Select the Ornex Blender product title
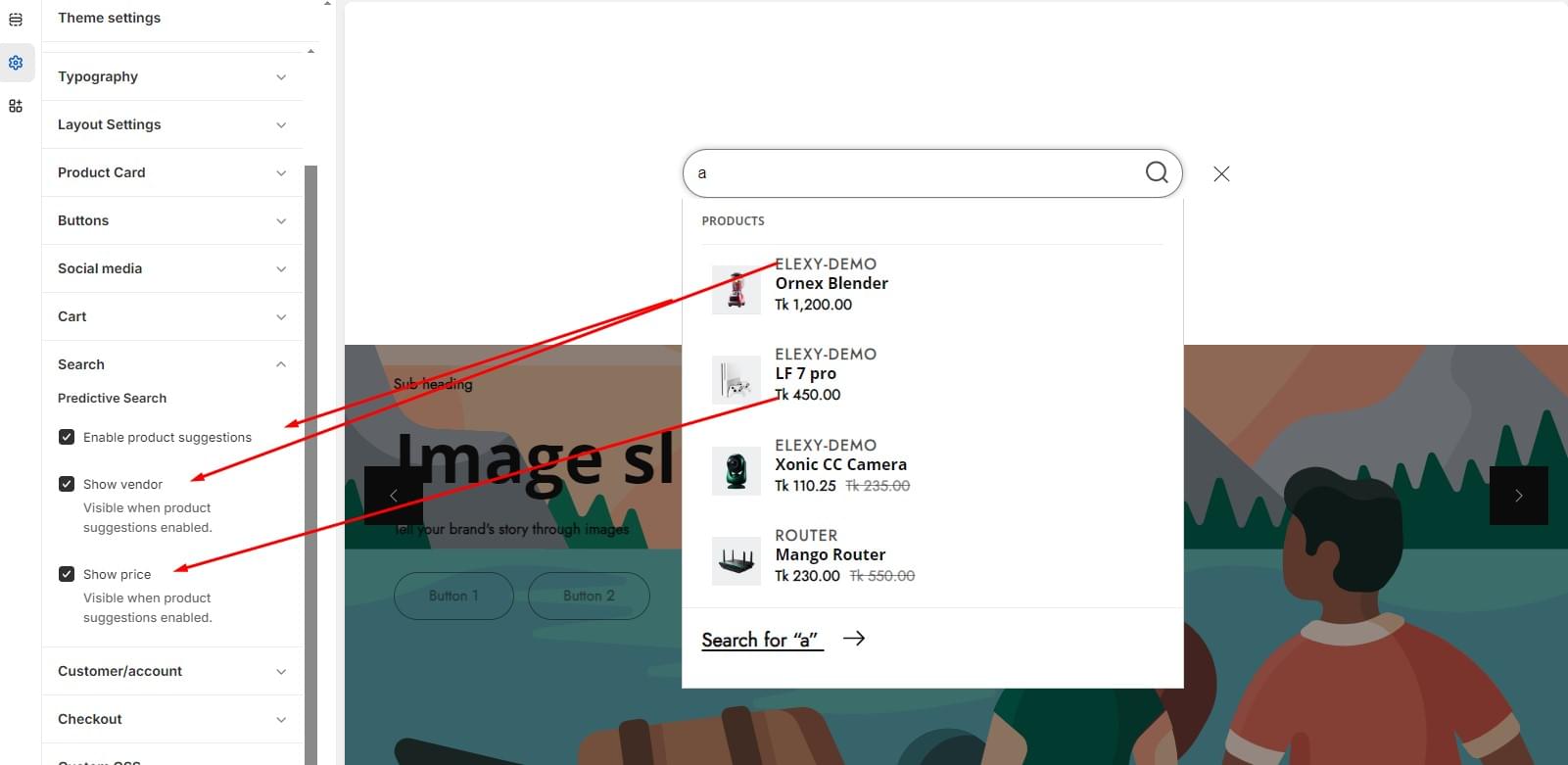The height and width of the screenshot is (765, 1568). [832, 283]
